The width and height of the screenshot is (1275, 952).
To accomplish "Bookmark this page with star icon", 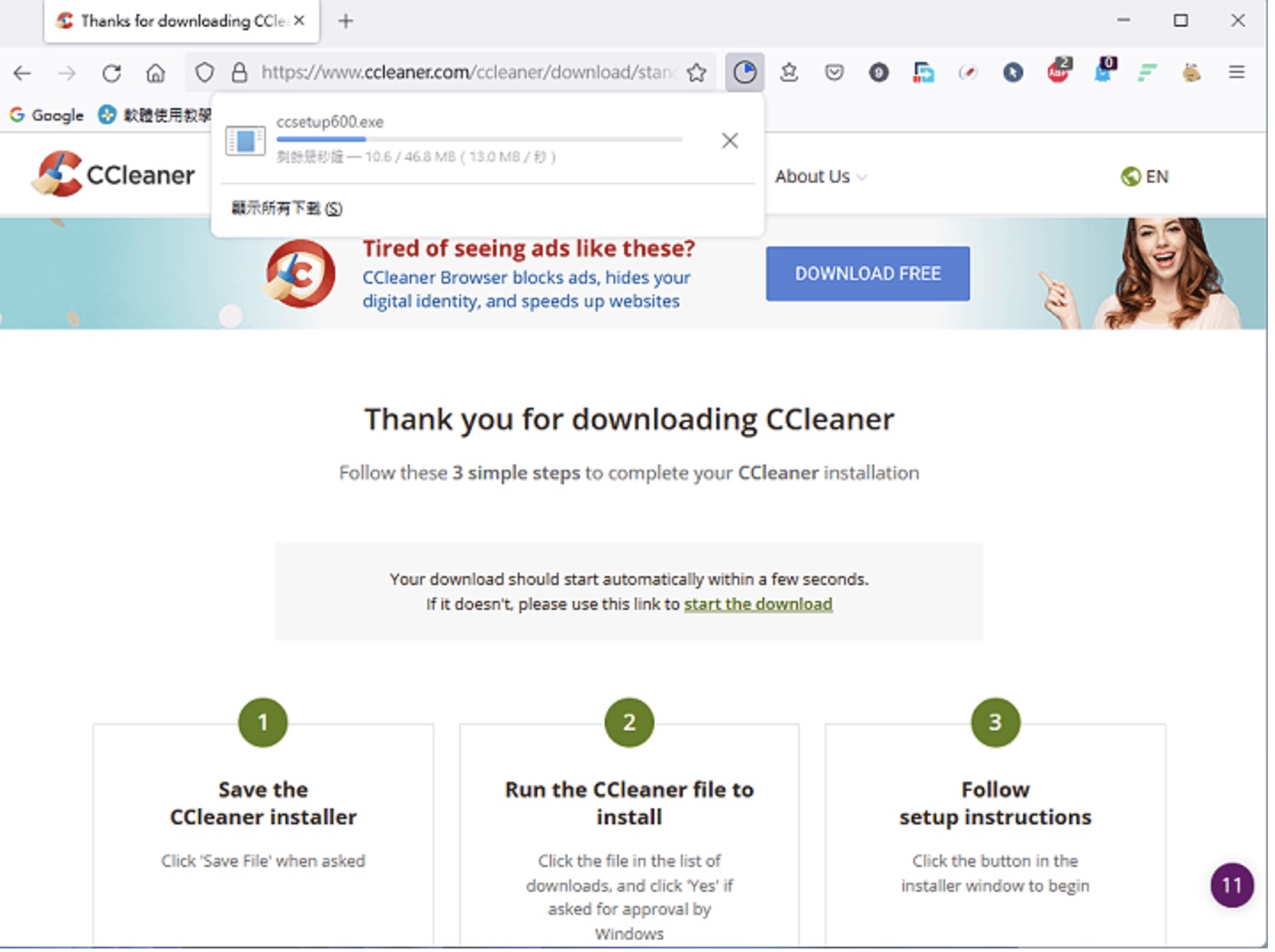I will (697, 73).
